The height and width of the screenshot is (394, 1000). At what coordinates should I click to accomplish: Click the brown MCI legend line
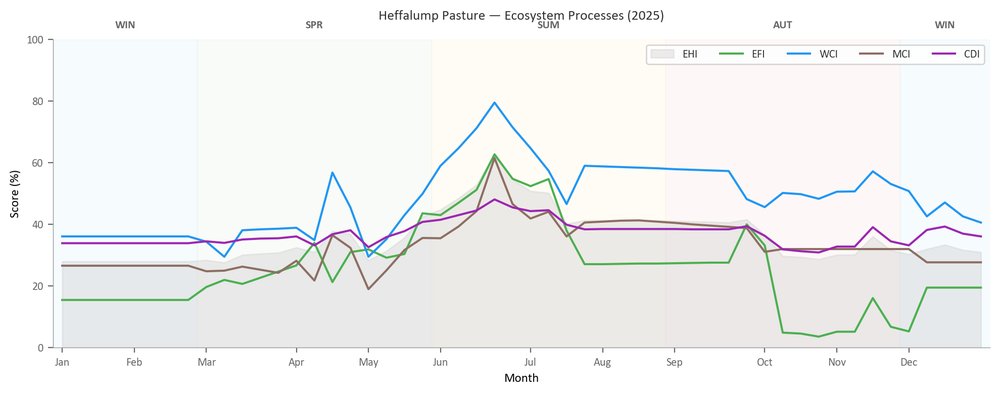[872, 55]
